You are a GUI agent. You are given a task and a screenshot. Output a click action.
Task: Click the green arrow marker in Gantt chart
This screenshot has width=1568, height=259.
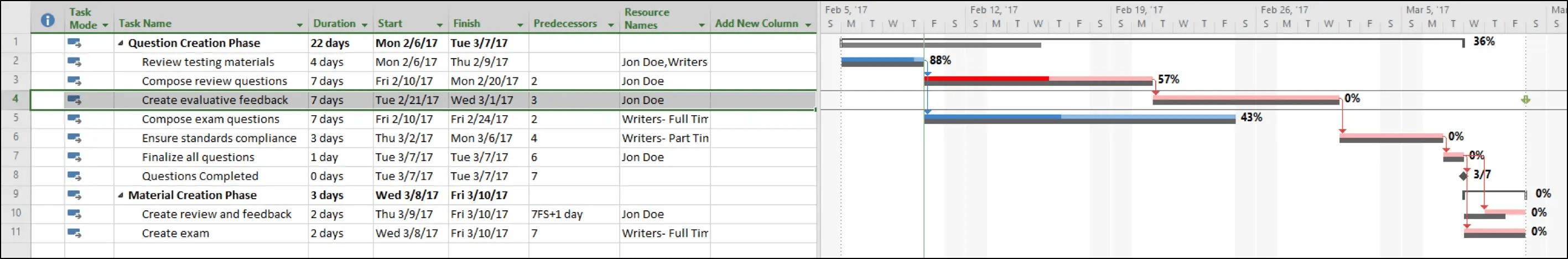(1525, 100)
